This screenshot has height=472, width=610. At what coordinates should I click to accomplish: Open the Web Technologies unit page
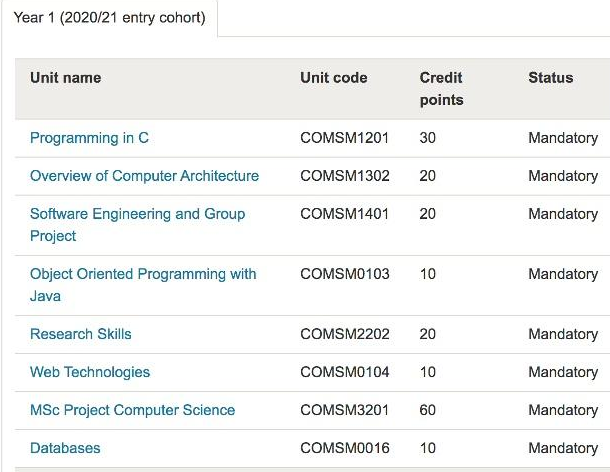(90, 372)
